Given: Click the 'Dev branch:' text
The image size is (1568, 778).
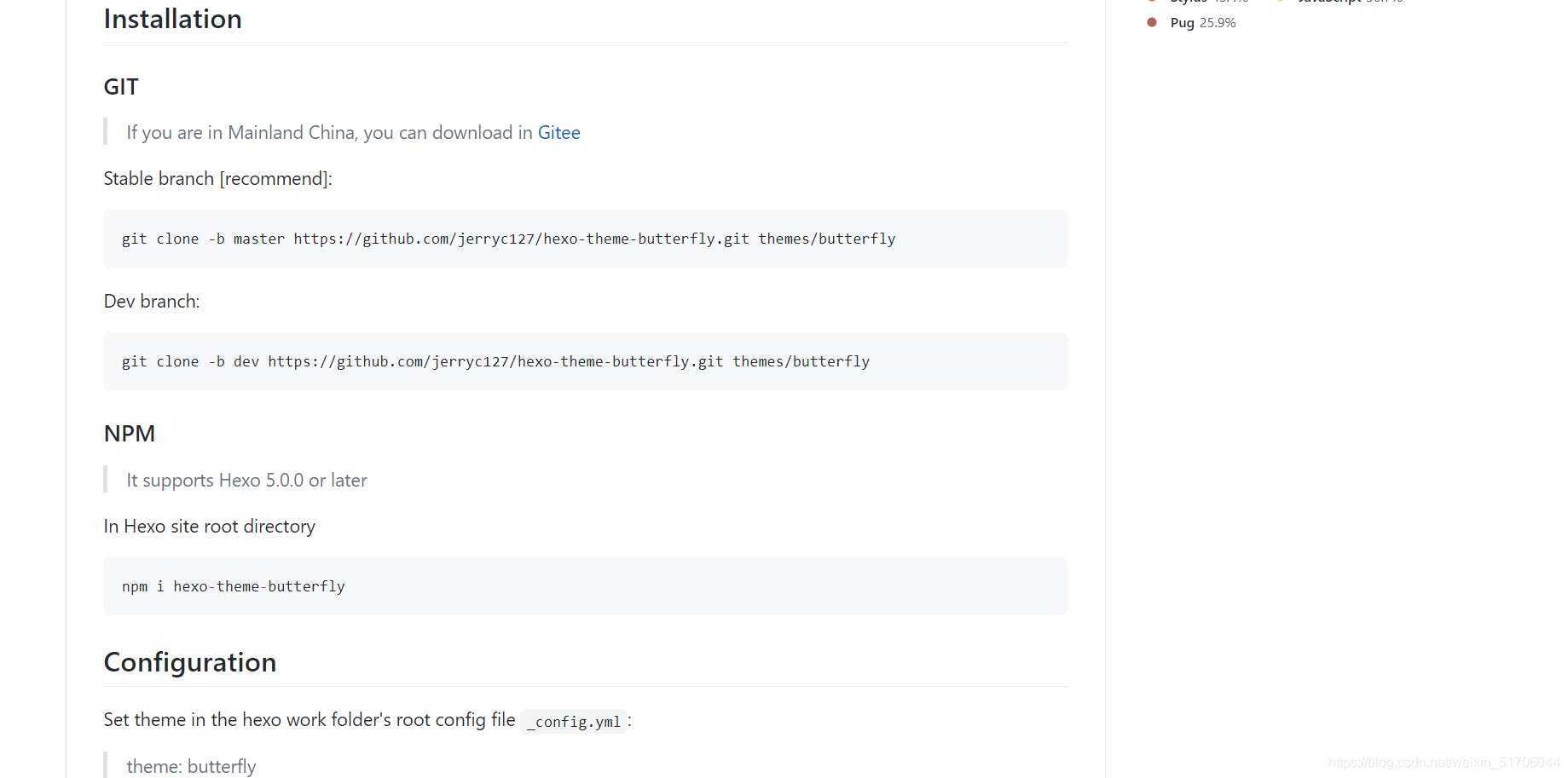Looking at the screenshot, I should click(152, 302).
